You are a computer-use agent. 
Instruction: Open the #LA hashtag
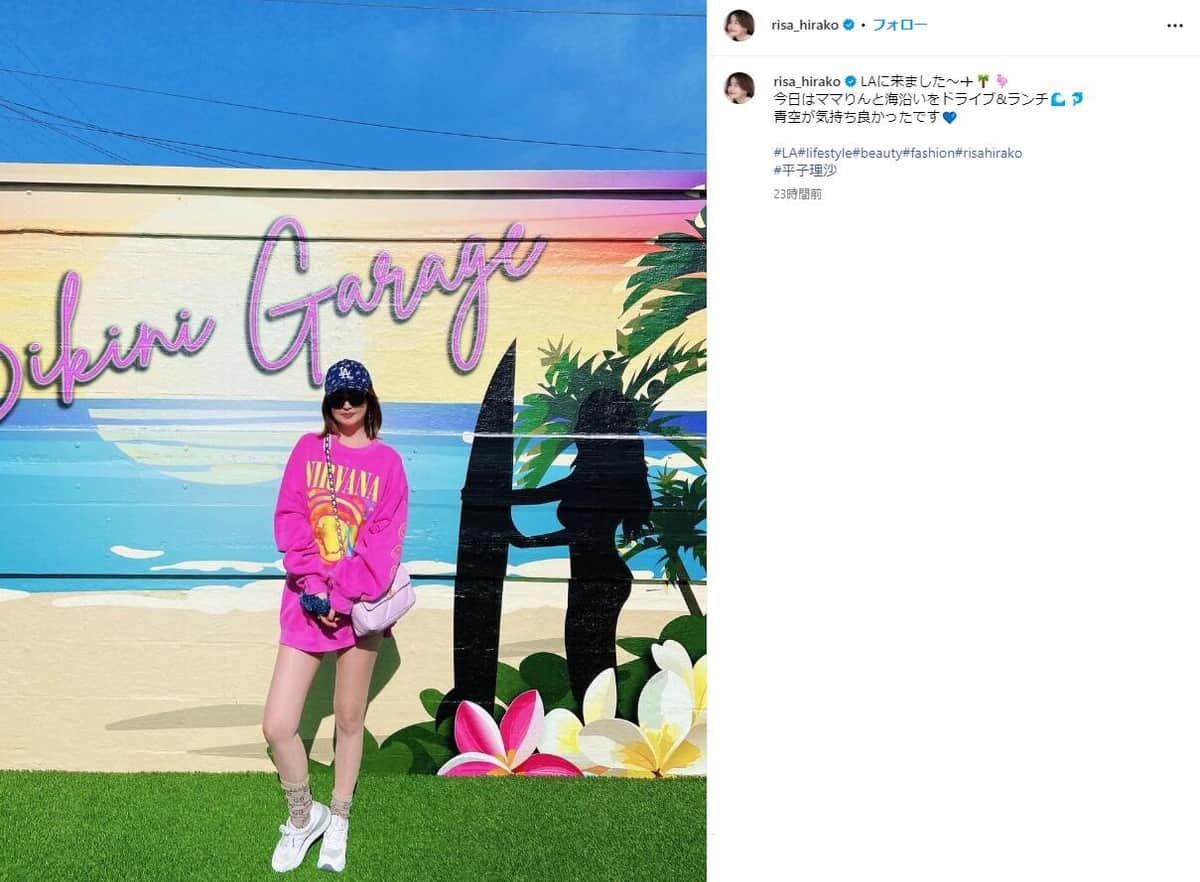click(784, 153)
